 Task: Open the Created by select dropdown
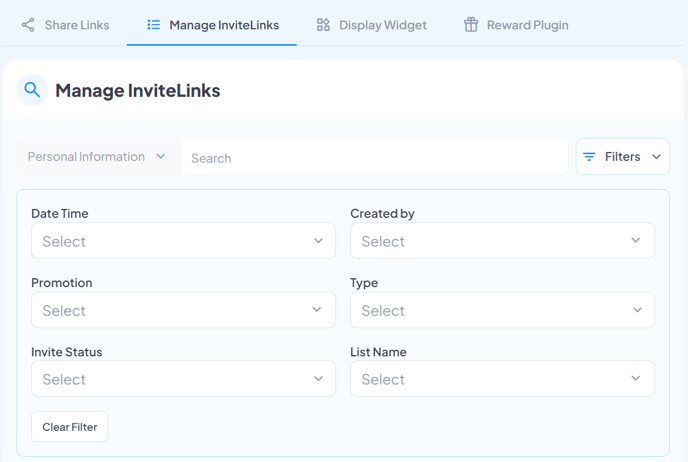502,240
